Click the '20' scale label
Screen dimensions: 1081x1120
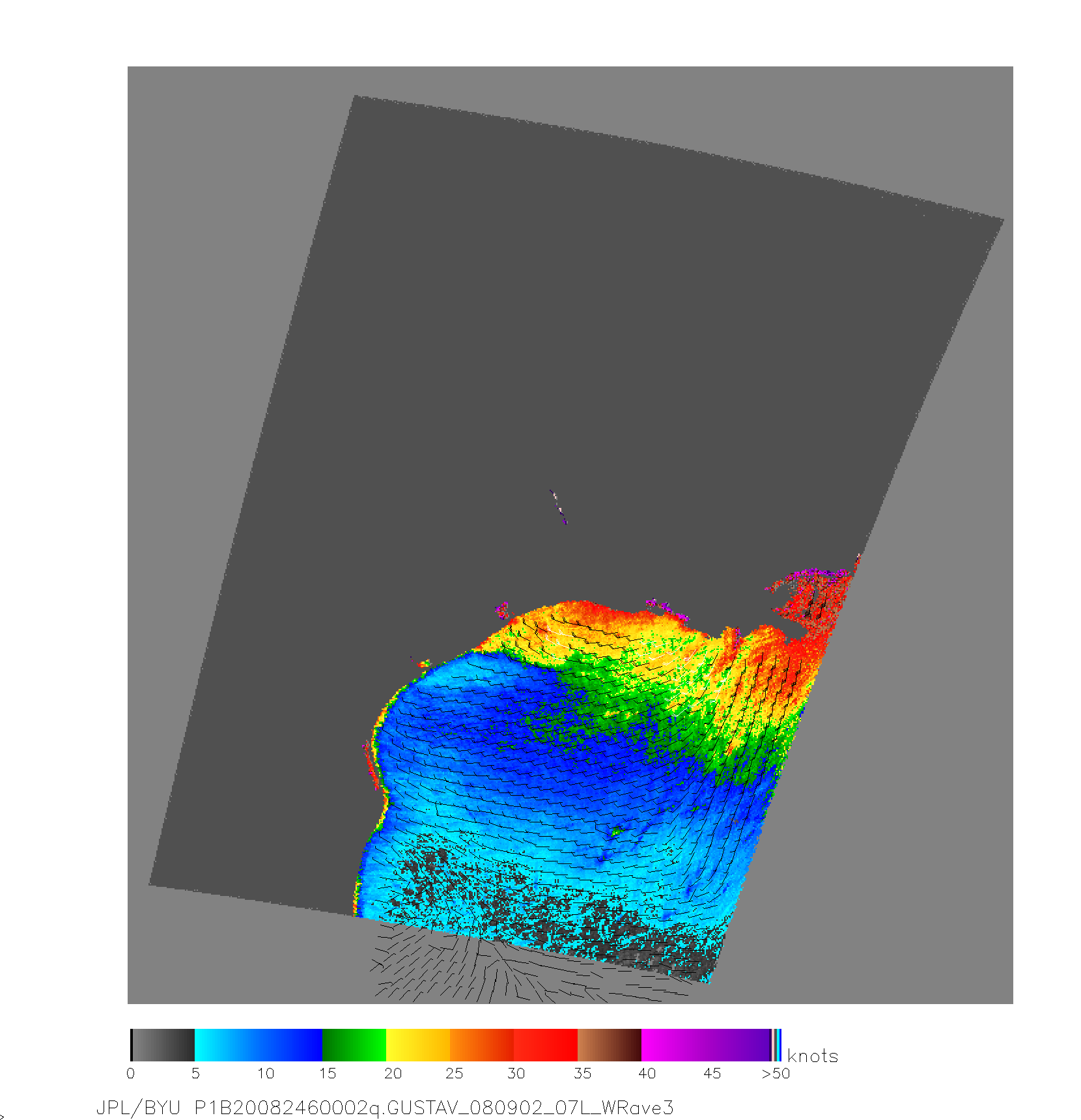point(393,1074)
